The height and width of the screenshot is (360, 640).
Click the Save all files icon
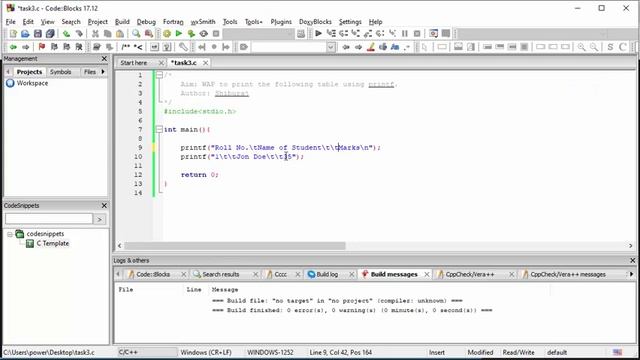pyautogui.click(x=50, y=34)
